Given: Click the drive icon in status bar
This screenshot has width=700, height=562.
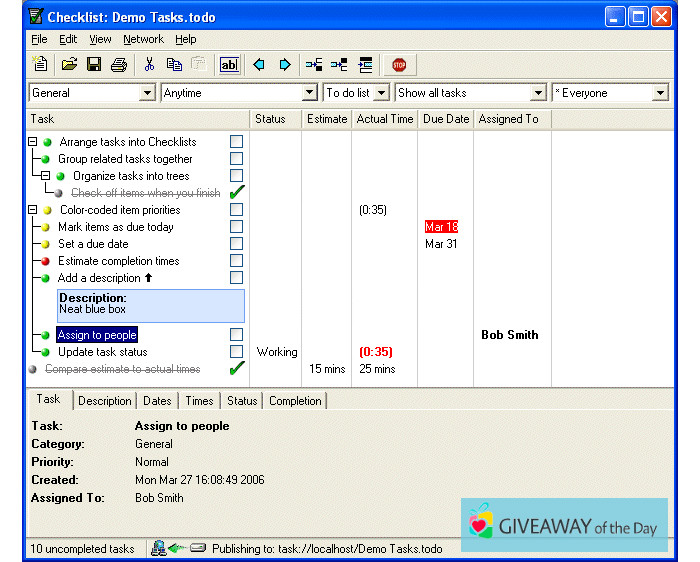Looking at the screenshot, I should [x=198, y=548].
